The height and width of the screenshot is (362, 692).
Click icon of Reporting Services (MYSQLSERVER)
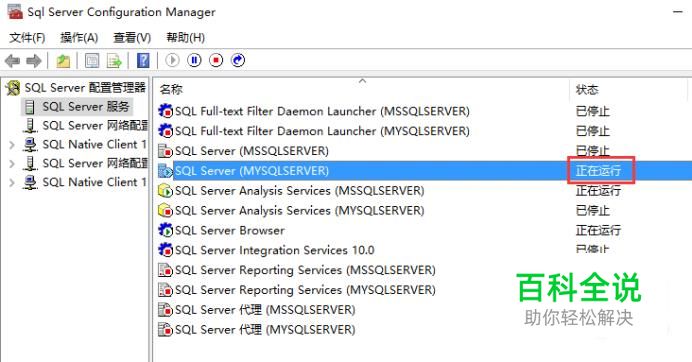coord(165,290)
